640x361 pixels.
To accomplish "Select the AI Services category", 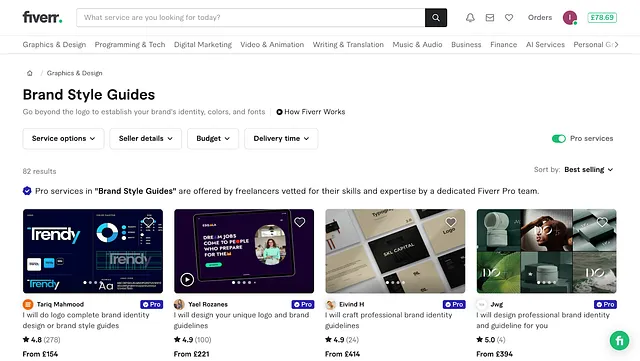I will 545,45.
